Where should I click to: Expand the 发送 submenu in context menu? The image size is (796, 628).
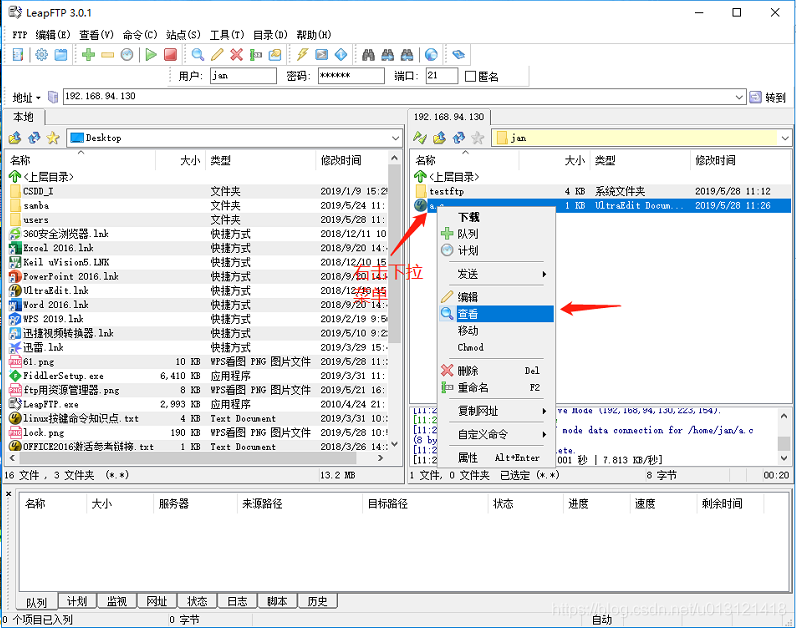[496, 274]
